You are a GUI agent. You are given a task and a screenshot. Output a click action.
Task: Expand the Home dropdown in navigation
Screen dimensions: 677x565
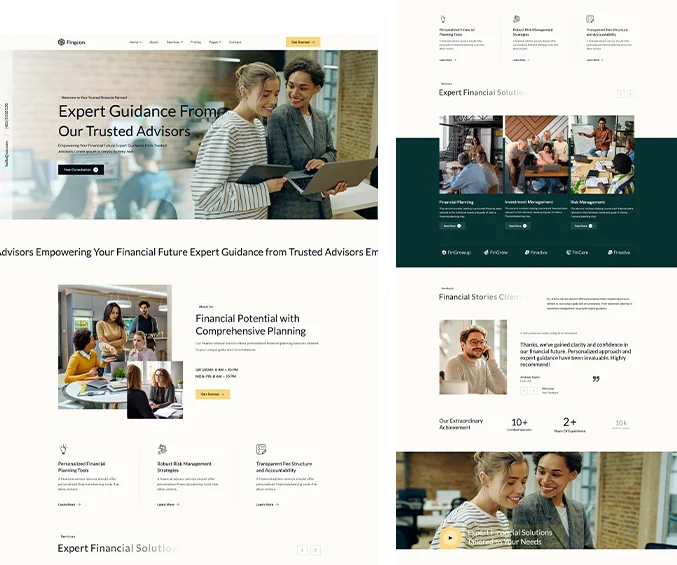coord(135,42)
